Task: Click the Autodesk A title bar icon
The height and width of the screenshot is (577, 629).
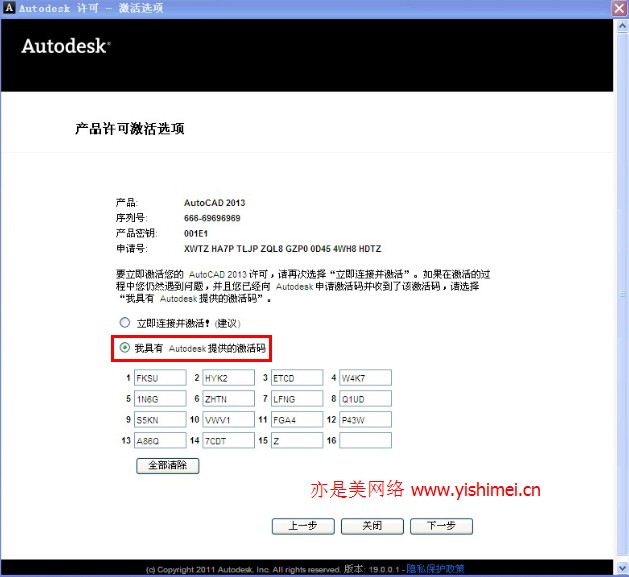Action: (9, 8)
